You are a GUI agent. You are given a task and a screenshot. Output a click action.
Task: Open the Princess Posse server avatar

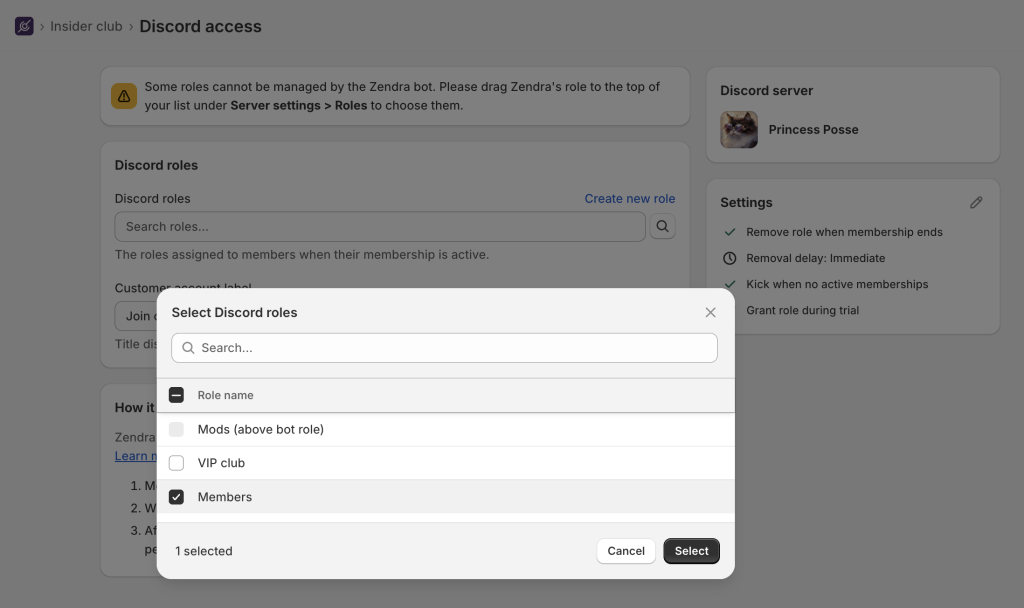point(739,129)
